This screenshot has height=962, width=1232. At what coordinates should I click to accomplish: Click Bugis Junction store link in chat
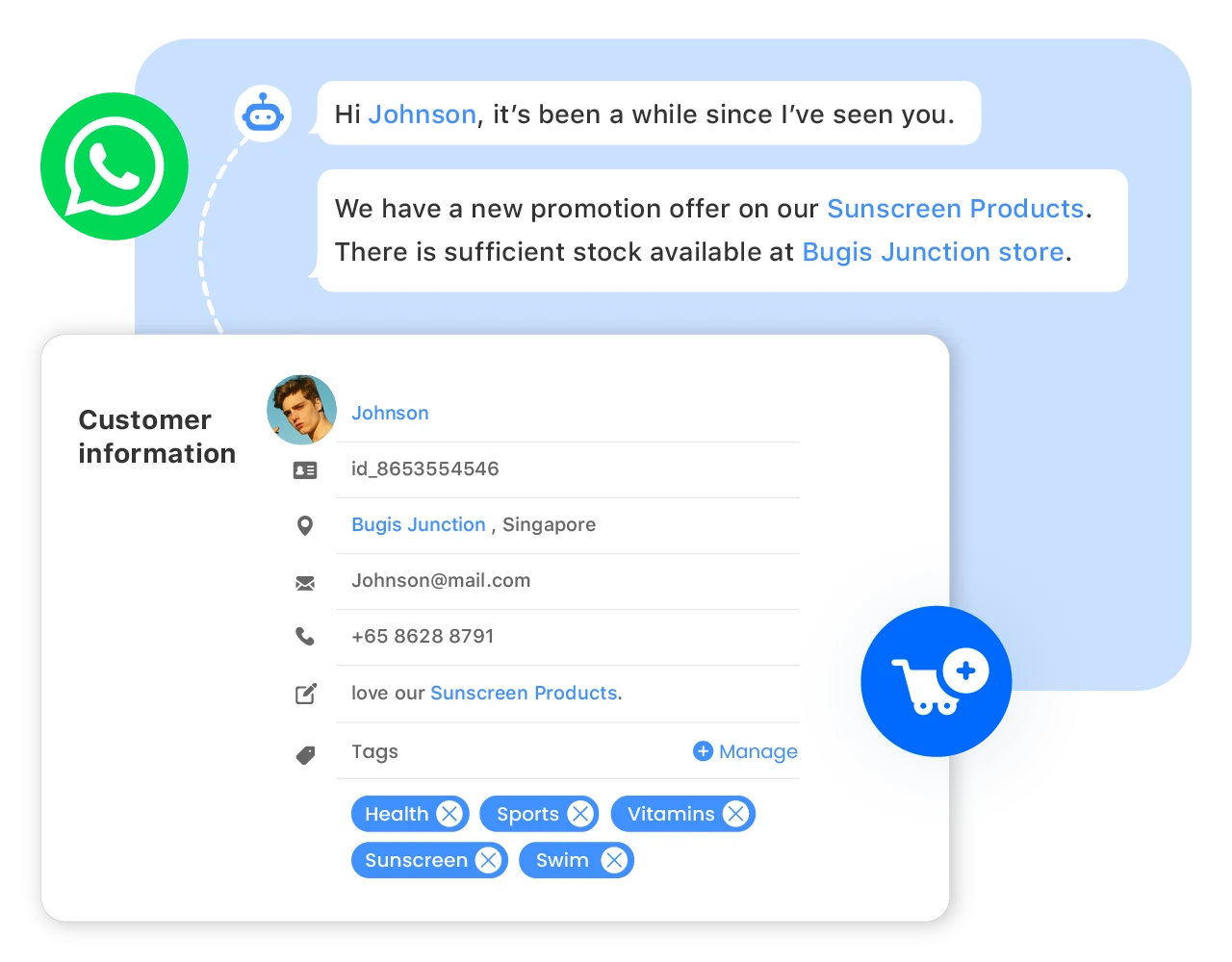click(934, 252)
